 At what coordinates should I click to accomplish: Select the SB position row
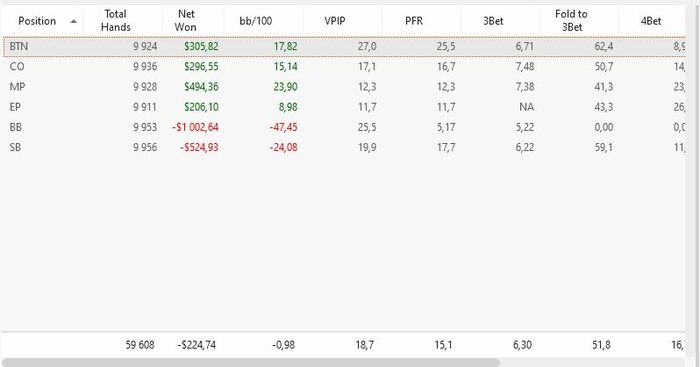coord(344,147)
